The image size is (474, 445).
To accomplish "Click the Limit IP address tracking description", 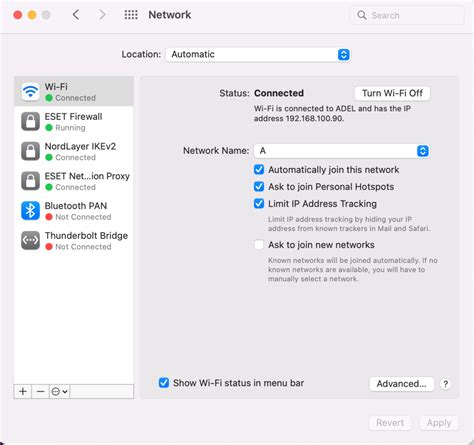I will pyautogui.click(x=349, y=224).
